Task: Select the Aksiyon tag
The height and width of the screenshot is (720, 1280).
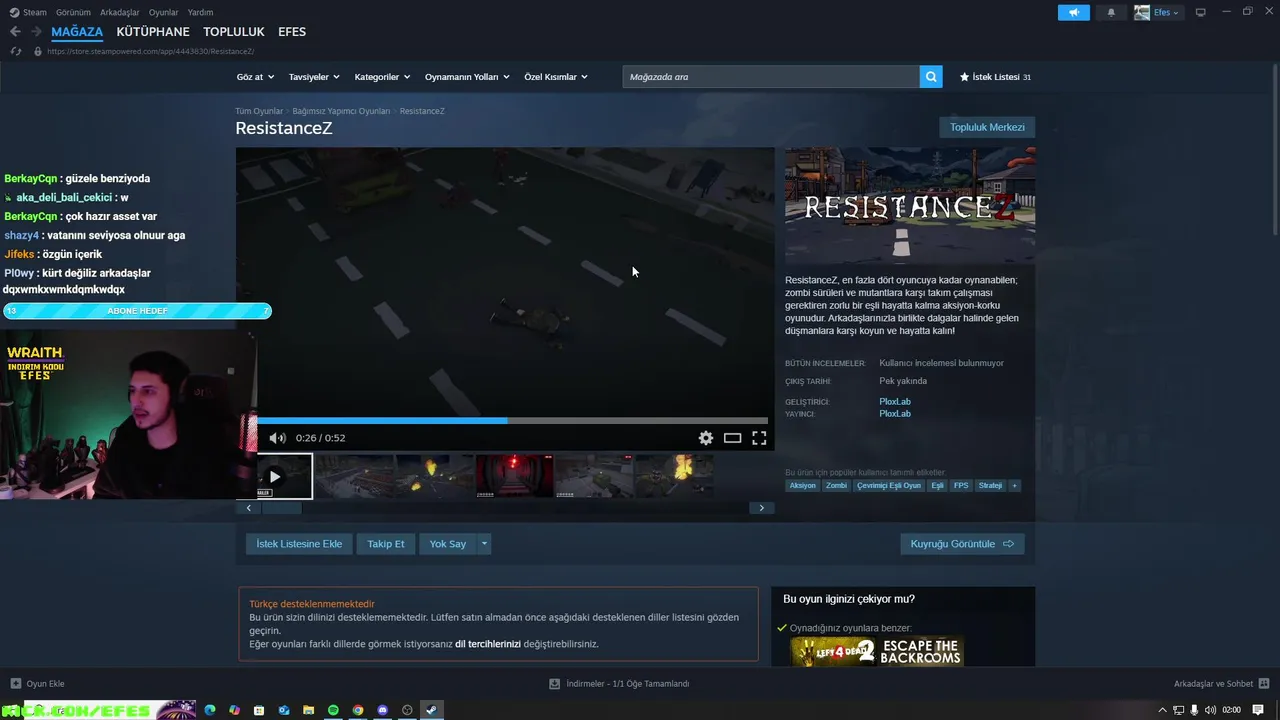Action: pos(802,486)
